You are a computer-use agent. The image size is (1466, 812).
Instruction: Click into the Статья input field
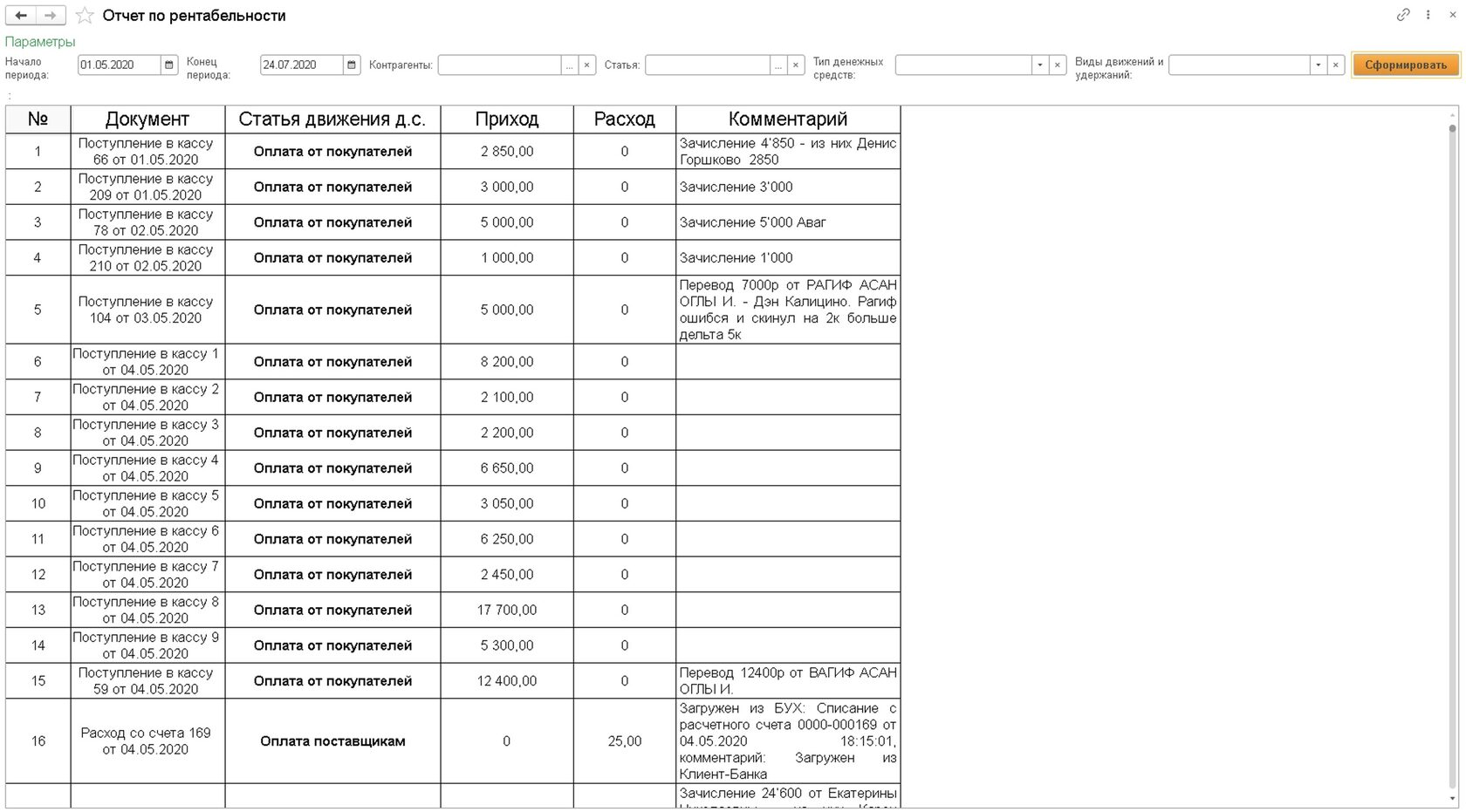[x=708, y=65]
